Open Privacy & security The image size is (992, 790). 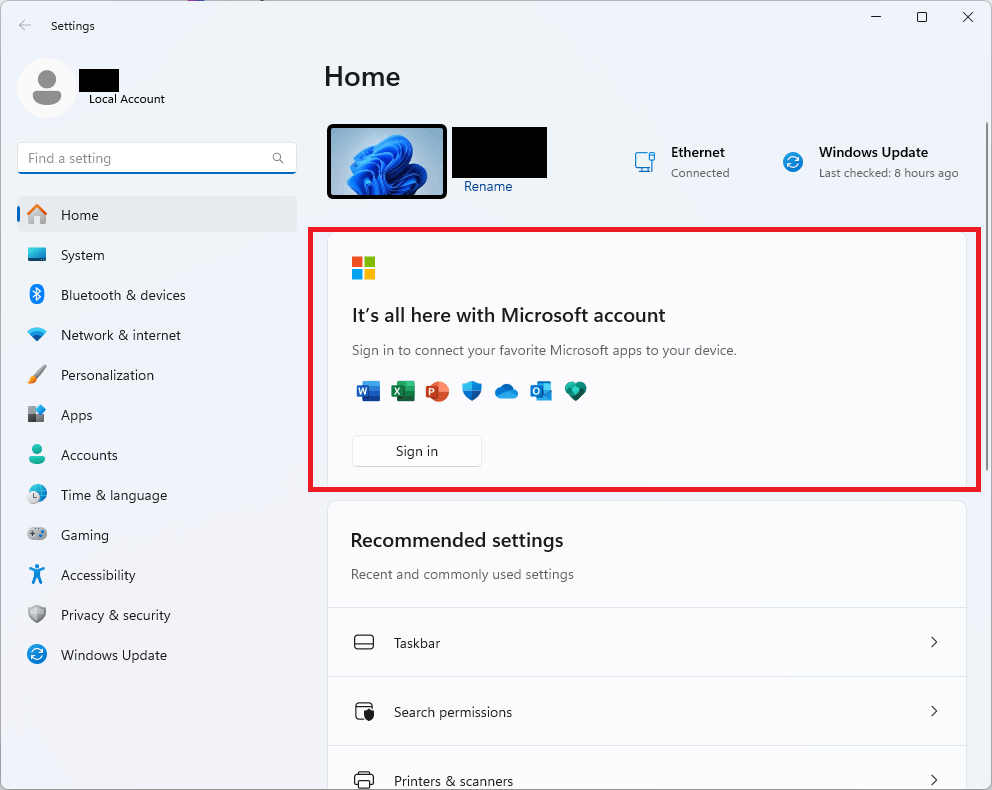(x=157, y=615)
